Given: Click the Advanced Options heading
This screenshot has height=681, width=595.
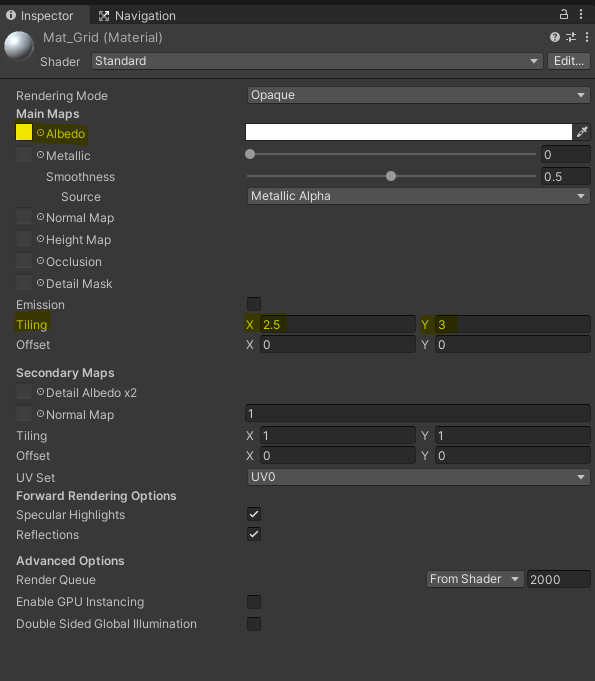Looking at the screenshot, I should click(x=70, y=561).
